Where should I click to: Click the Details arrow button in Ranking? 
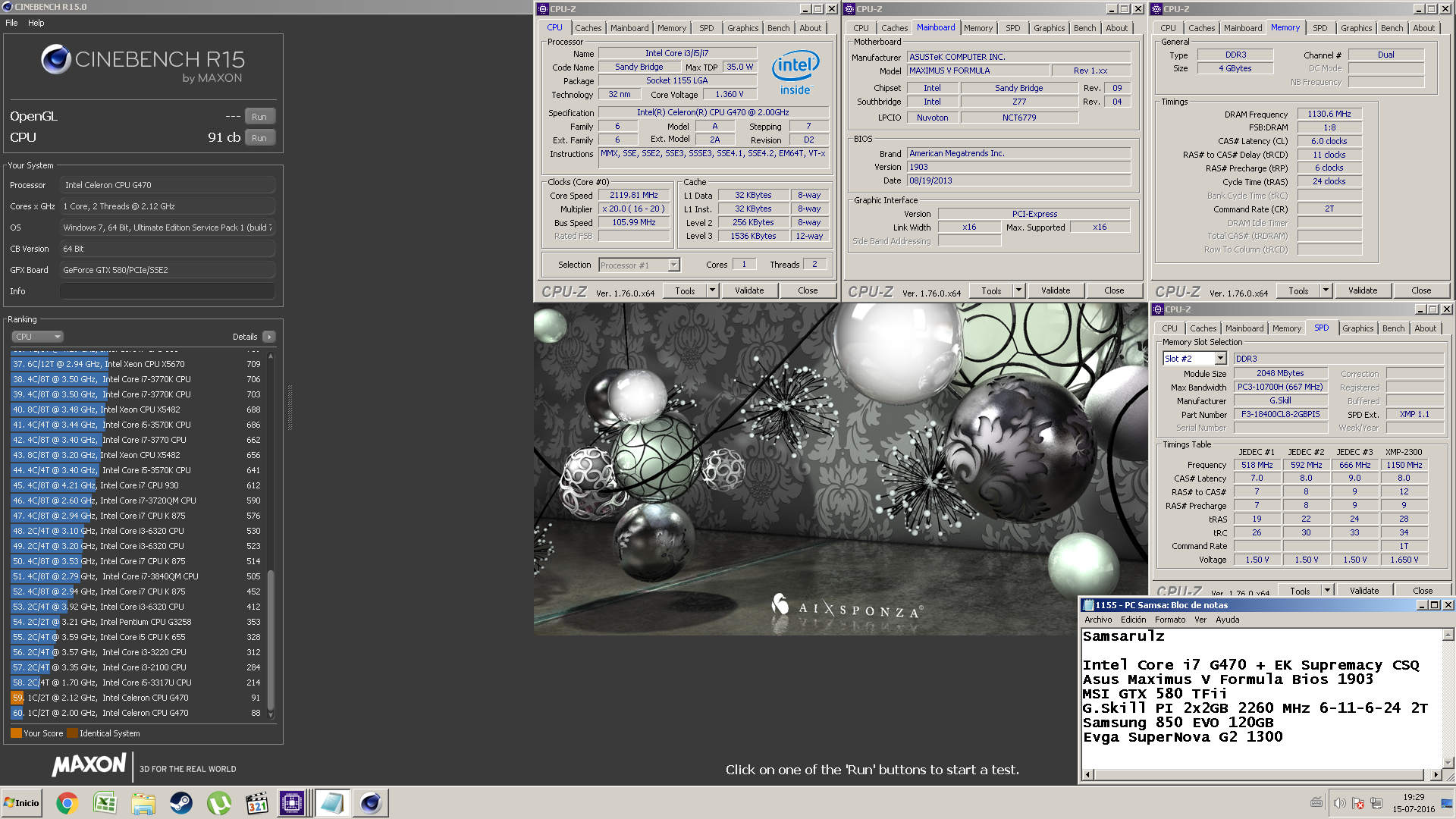click(x=269, y=337)
